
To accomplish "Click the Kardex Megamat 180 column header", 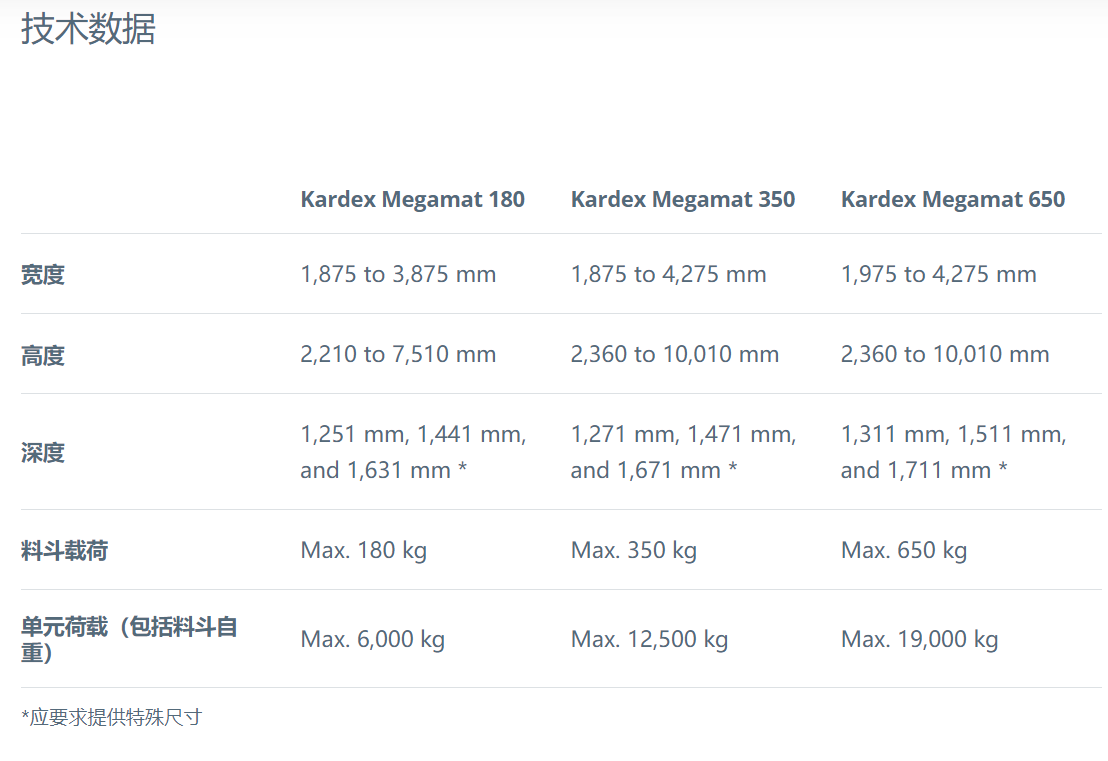I will coord(412,199).
